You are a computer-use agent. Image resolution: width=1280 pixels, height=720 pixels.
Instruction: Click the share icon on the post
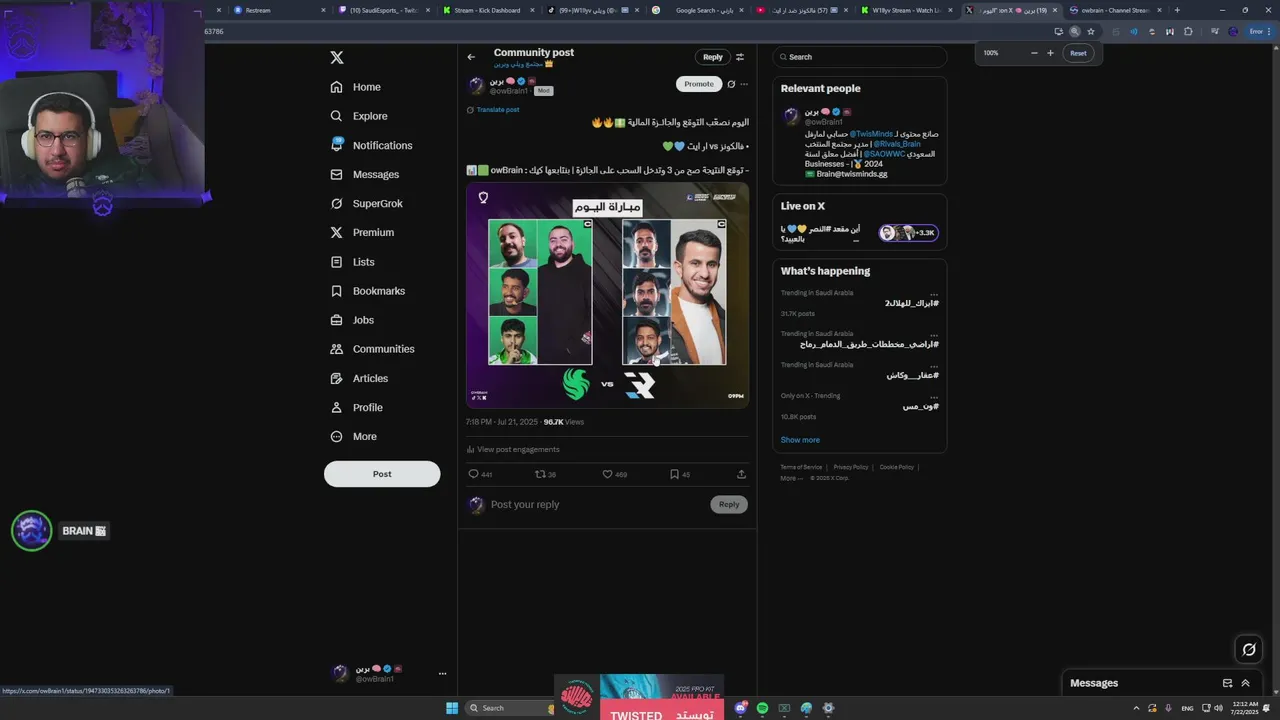tap(741, 474)
